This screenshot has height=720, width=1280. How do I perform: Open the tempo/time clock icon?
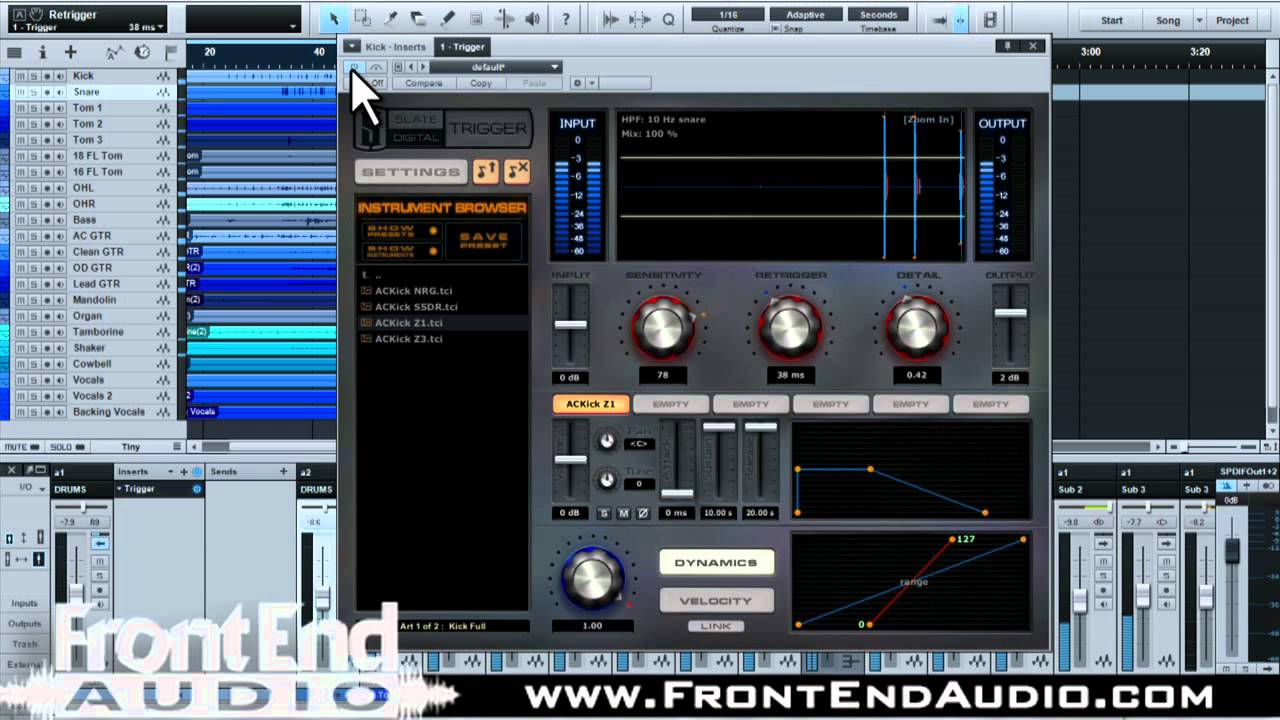143,52
